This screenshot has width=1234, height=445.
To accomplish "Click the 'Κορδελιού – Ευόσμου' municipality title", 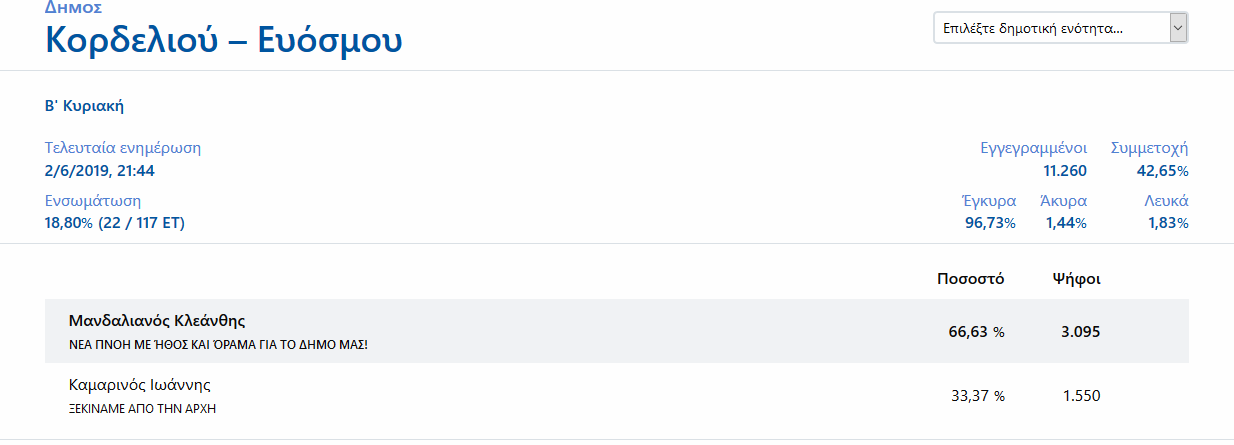I will click(224, 41).
